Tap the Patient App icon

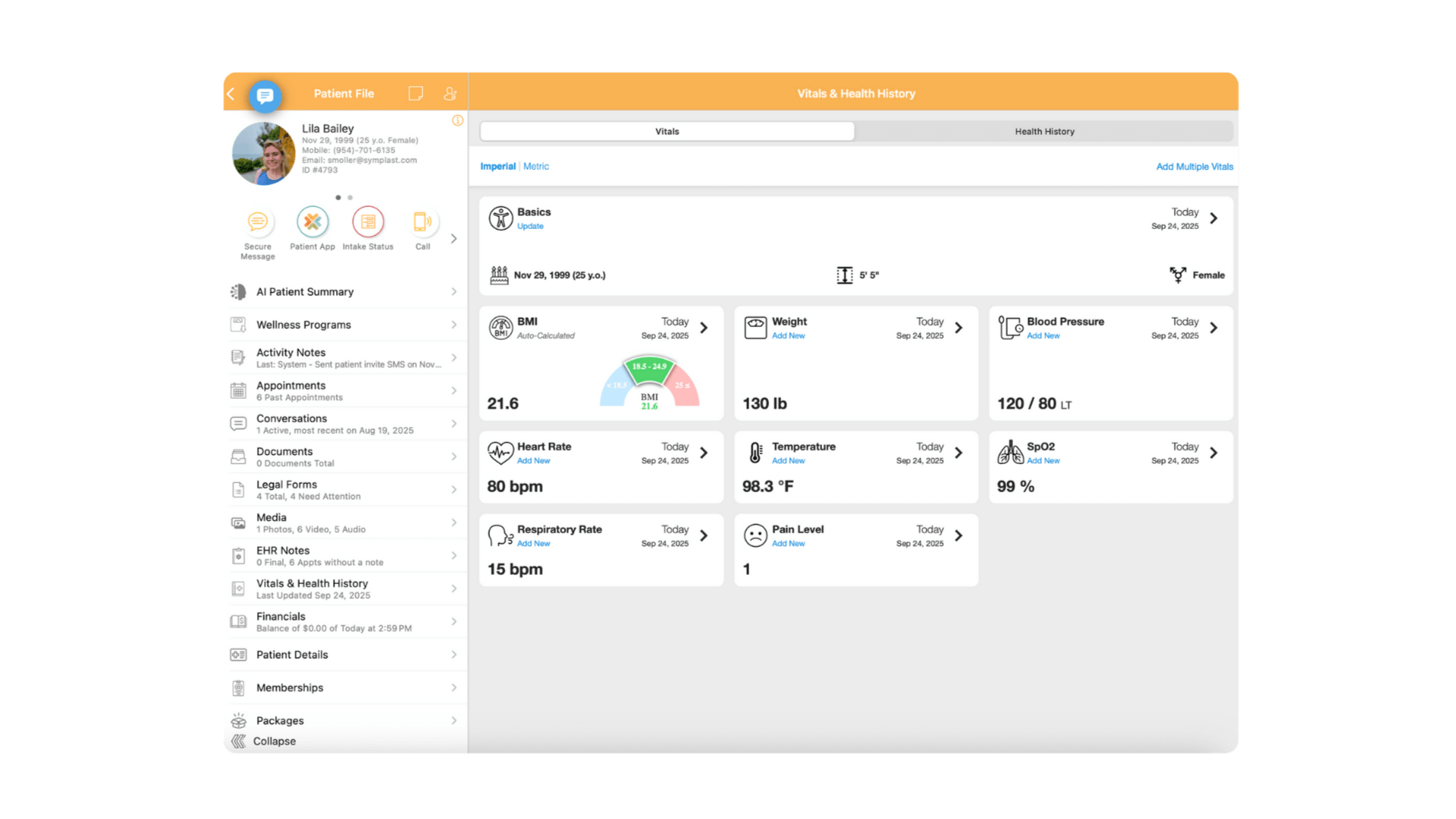pos(312,221)
